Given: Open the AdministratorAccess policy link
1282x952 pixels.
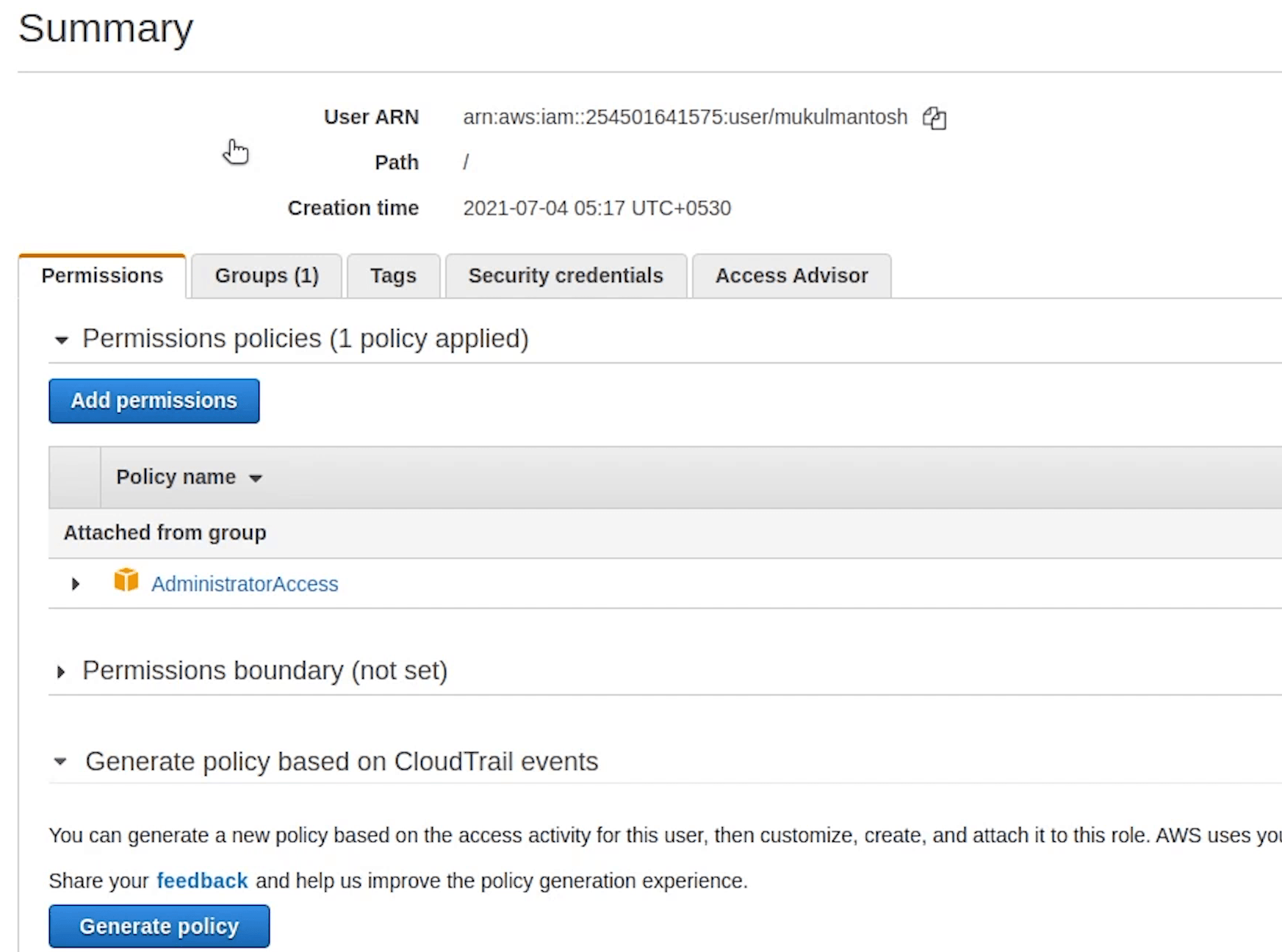Looking at the screenshot, I should click(x=245, y=584).
